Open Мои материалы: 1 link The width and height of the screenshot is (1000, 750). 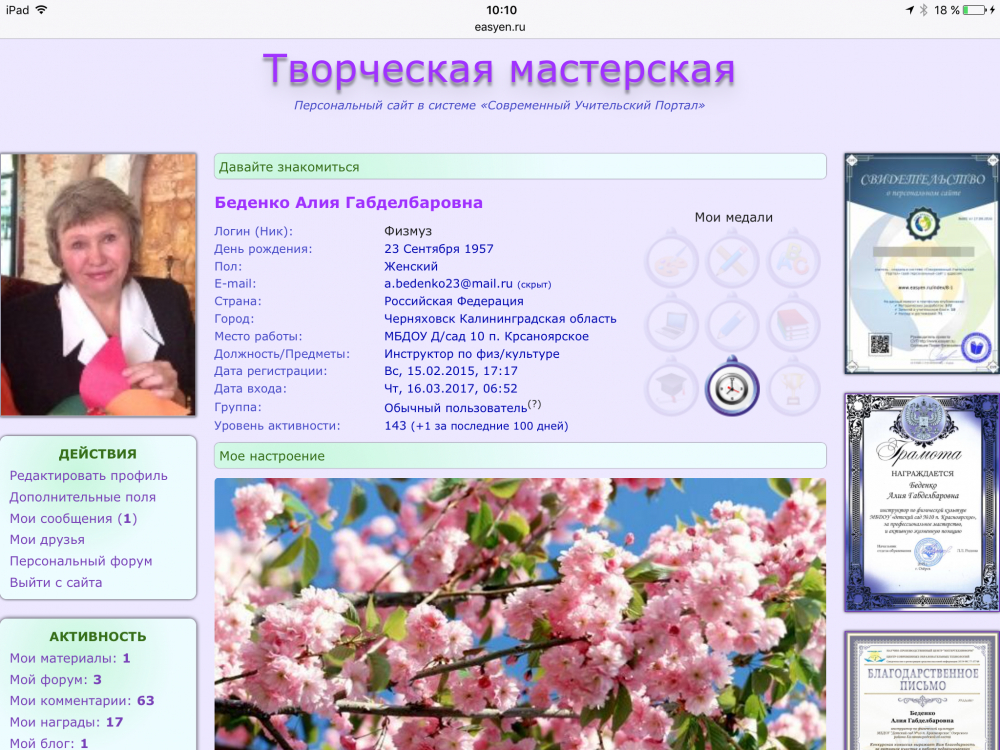click(x=70, y=658)
